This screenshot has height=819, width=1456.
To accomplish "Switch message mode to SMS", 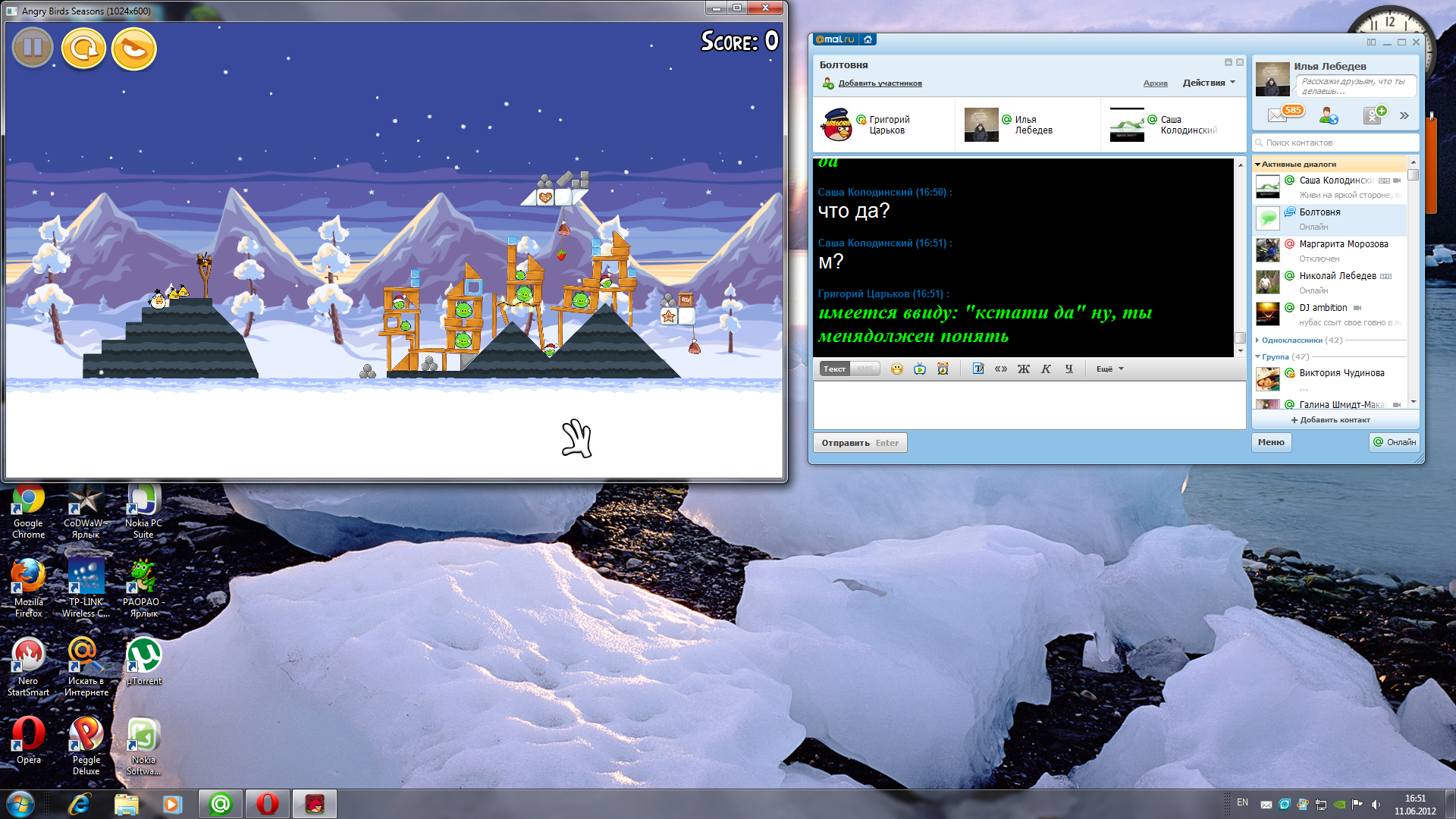I will click(x=865, y=369).
